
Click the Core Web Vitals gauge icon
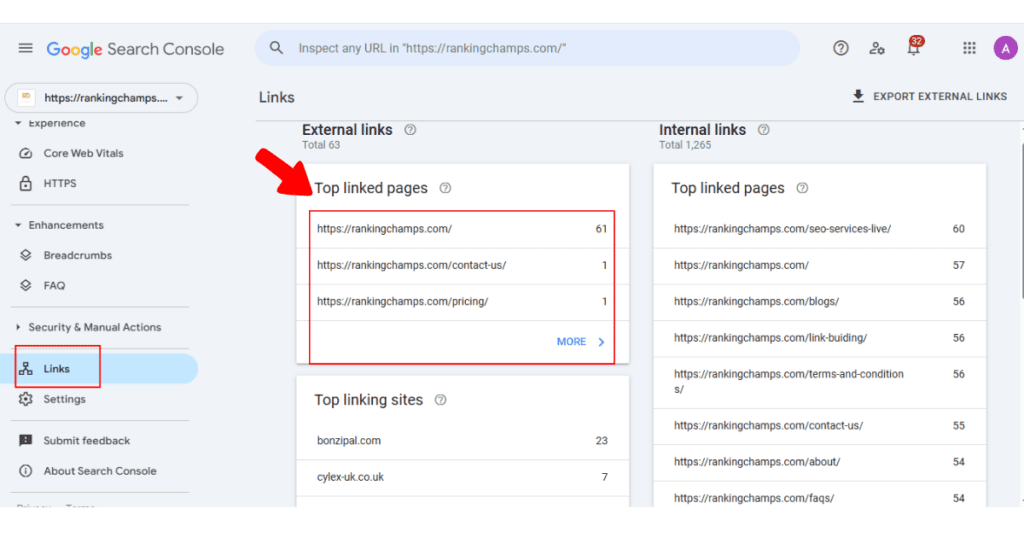[25, 153]
